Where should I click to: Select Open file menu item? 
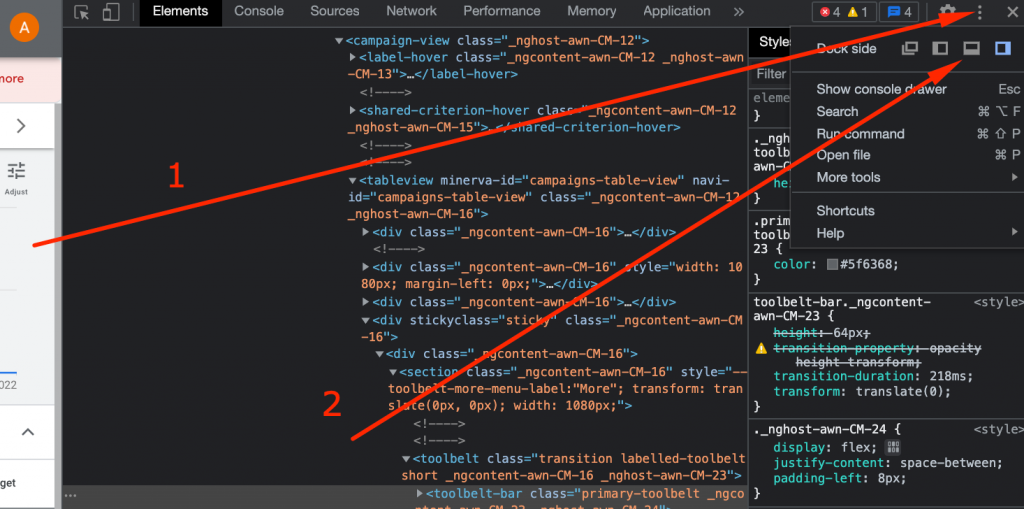coord(907,156)
